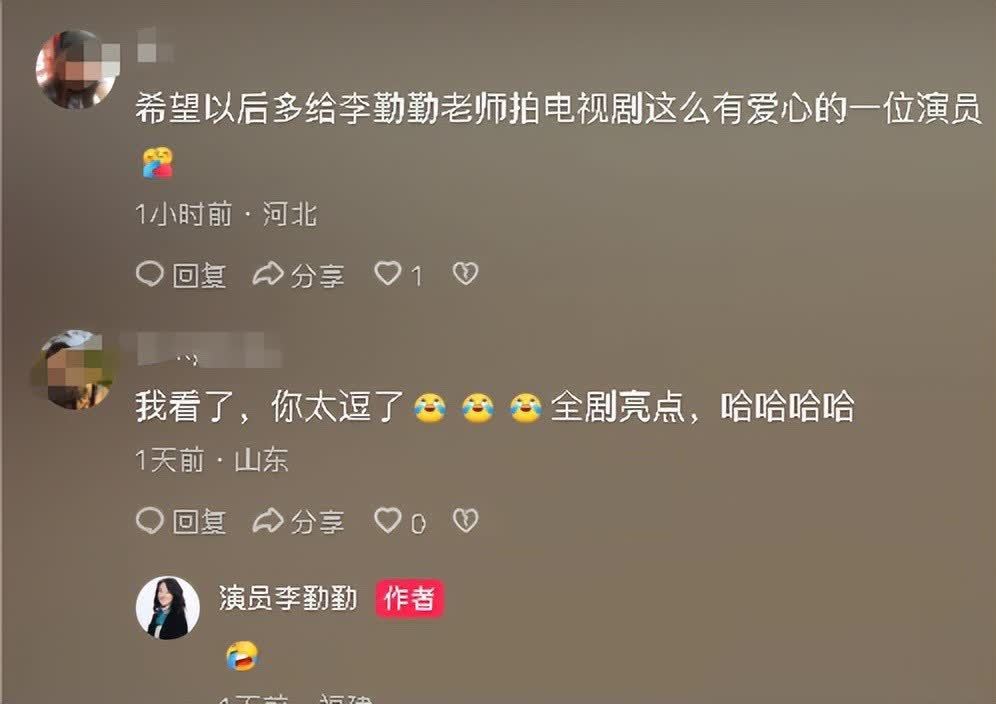Share the Hebei comment via arrow icon
This screenshot has width=996, height=704.
click(267, 274)
